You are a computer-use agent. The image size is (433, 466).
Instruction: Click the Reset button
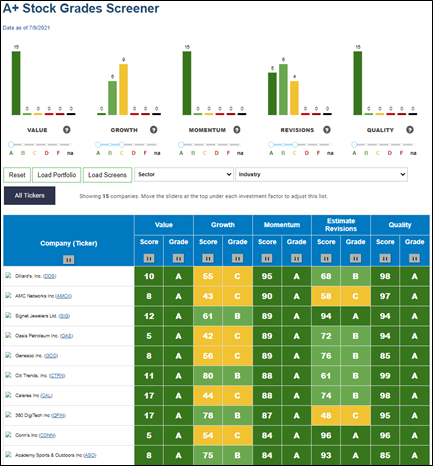(x=17, y=175)
